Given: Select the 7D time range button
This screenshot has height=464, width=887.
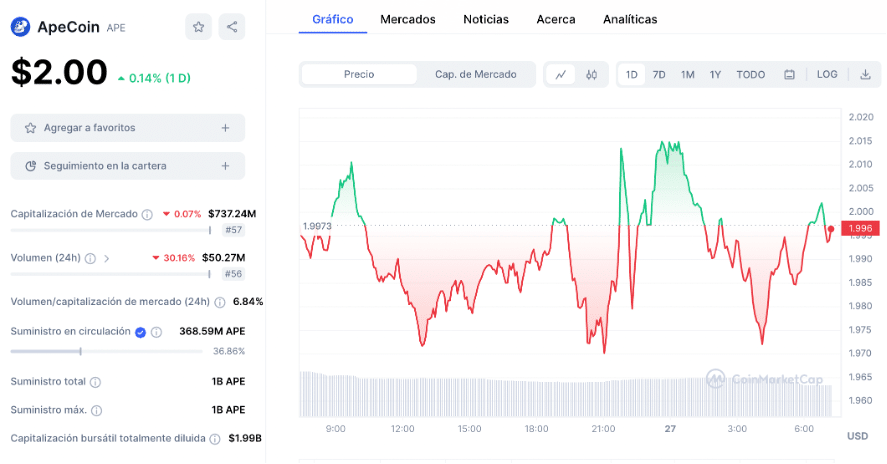Looking at the screenshot, I should 659,74.
